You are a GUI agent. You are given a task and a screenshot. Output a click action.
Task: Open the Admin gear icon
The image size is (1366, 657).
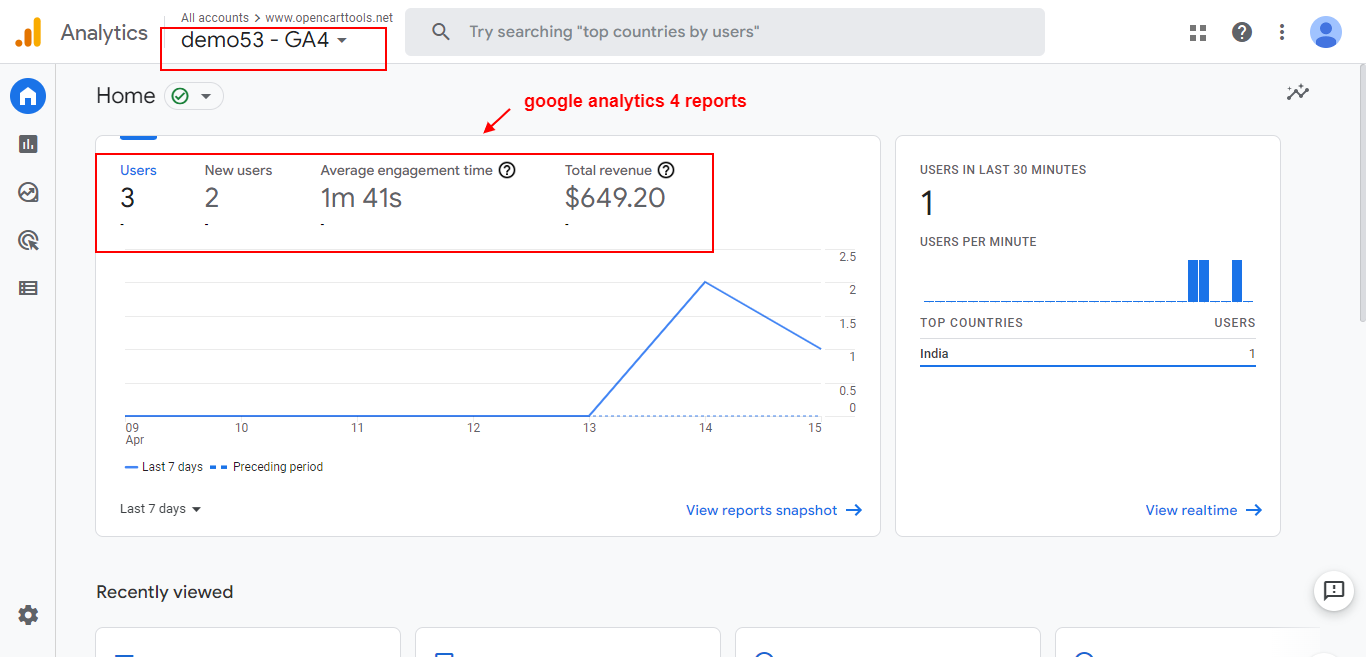(28, 615)
